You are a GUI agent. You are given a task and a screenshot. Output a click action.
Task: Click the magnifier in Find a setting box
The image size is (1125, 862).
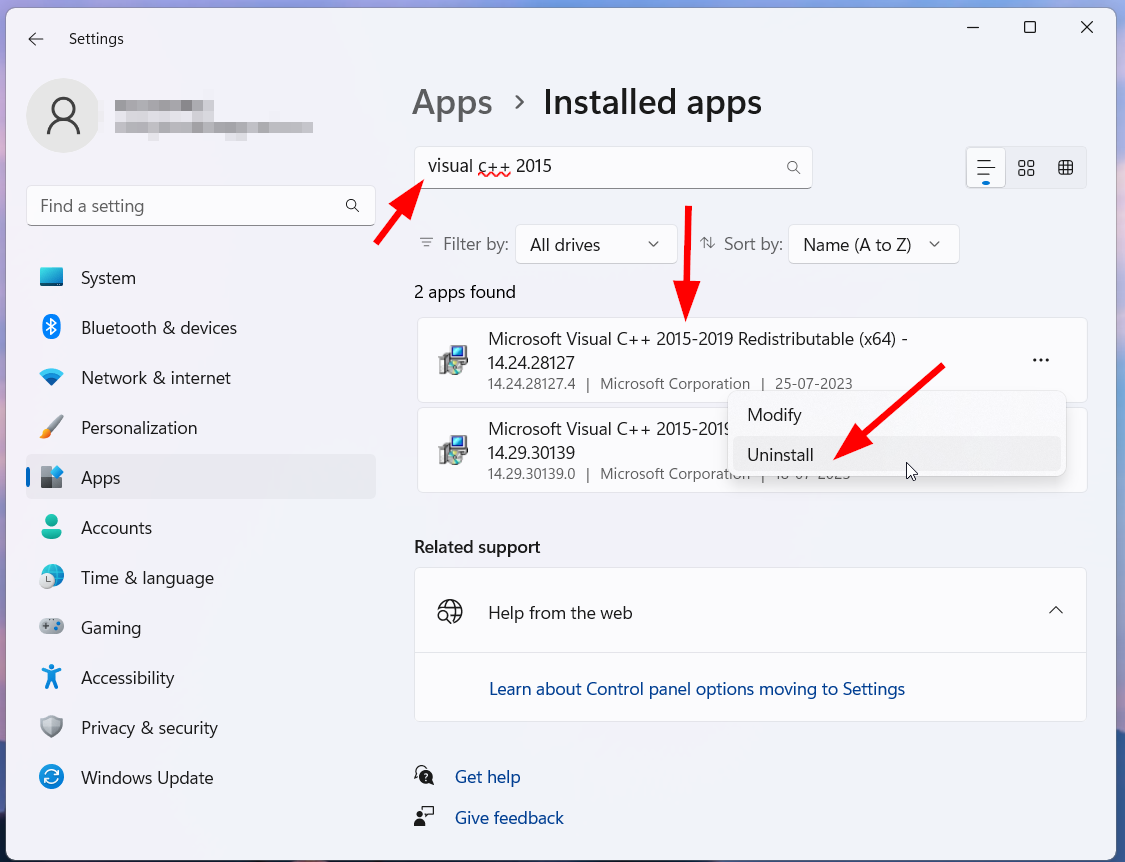click(352, 206)
